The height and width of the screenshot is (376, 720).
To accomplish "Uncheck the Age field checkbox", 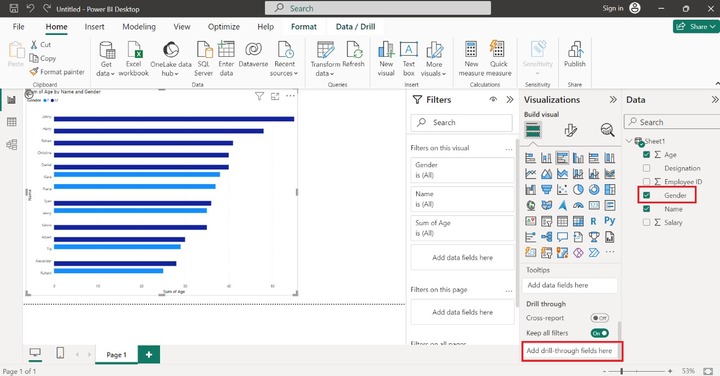I will coord(647,155).
